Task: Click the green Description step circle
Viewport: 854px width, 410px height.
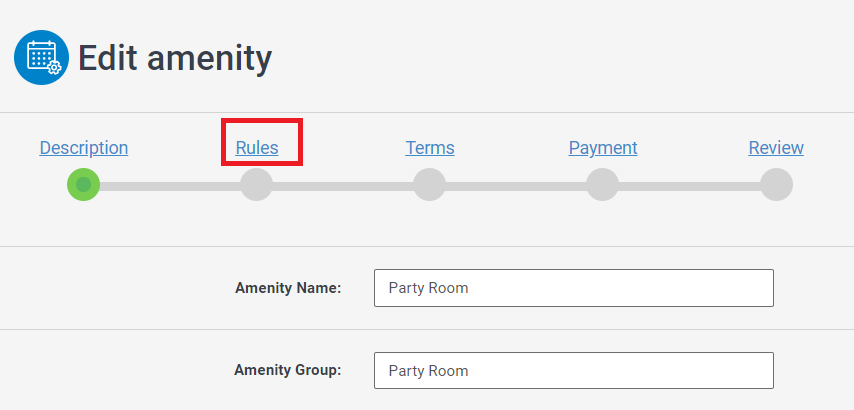Action: [84, 185]
